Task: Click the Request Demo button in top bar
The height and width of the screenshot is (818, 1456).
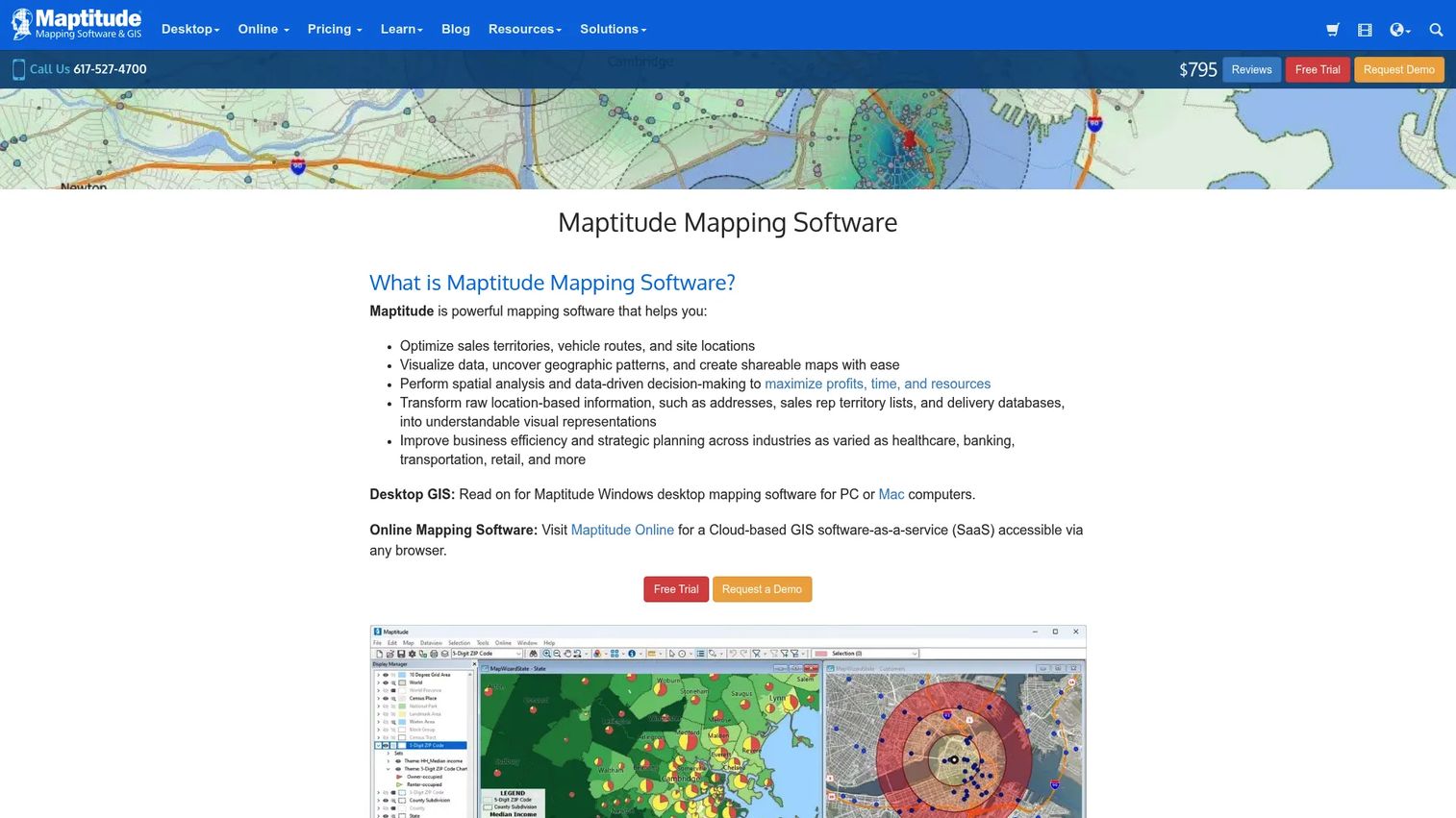Action: coord(1399,69)
